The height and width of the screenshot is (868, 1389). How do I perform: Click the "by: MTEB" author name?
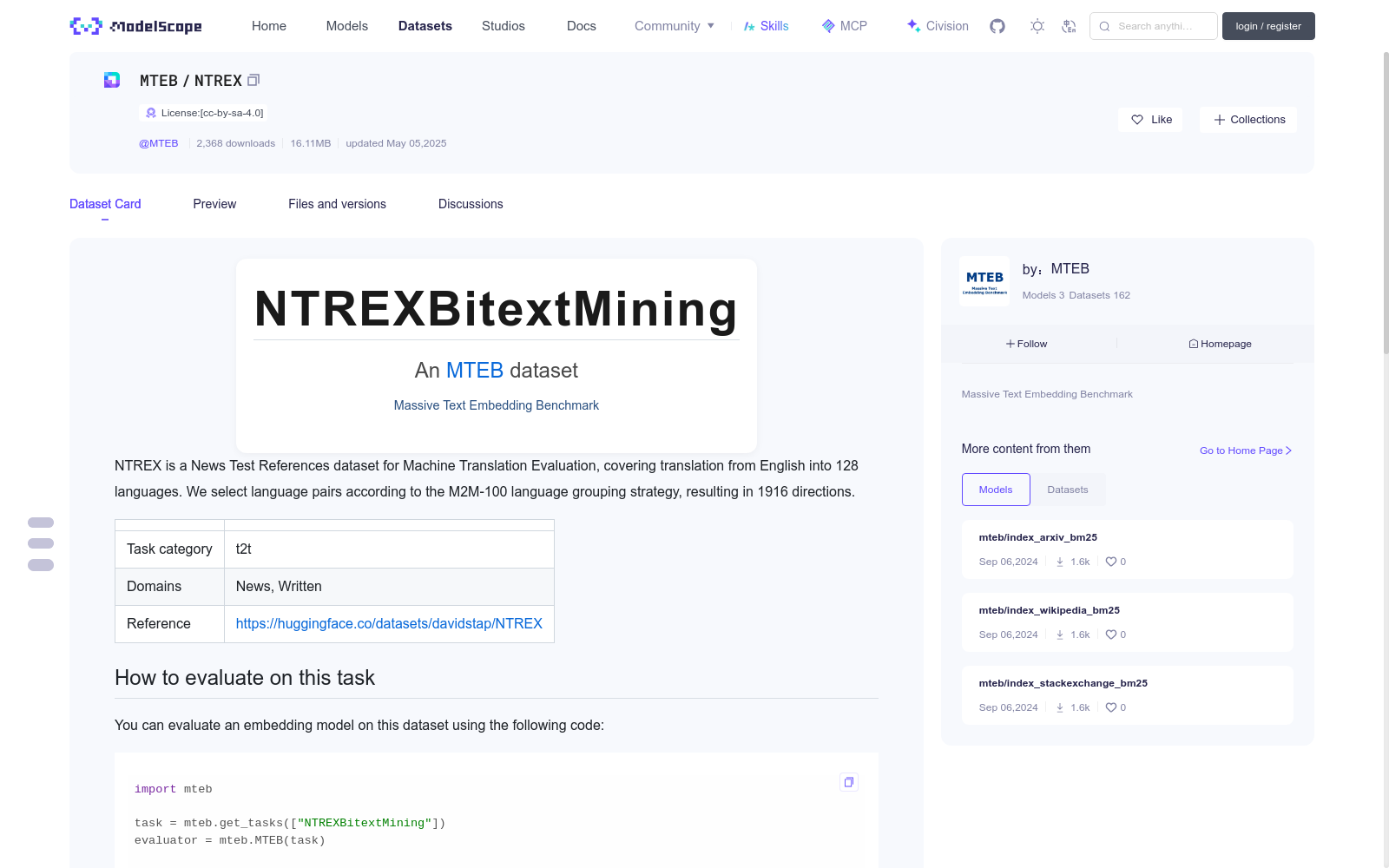pyautogui.click(x=1056, y=269)
